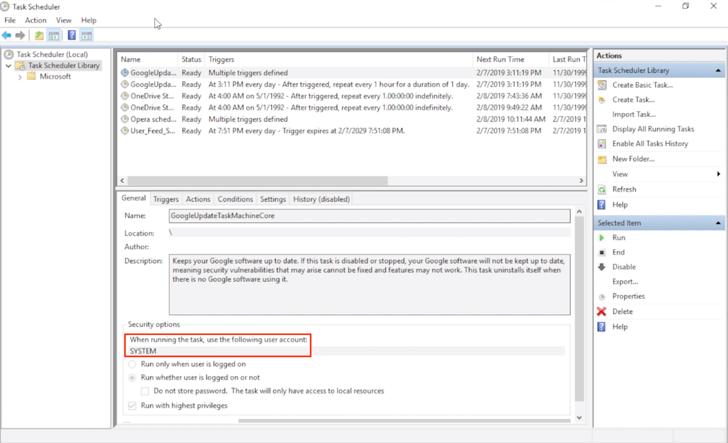Toggle the 'Do not store password' checkbox

[146, 391]
